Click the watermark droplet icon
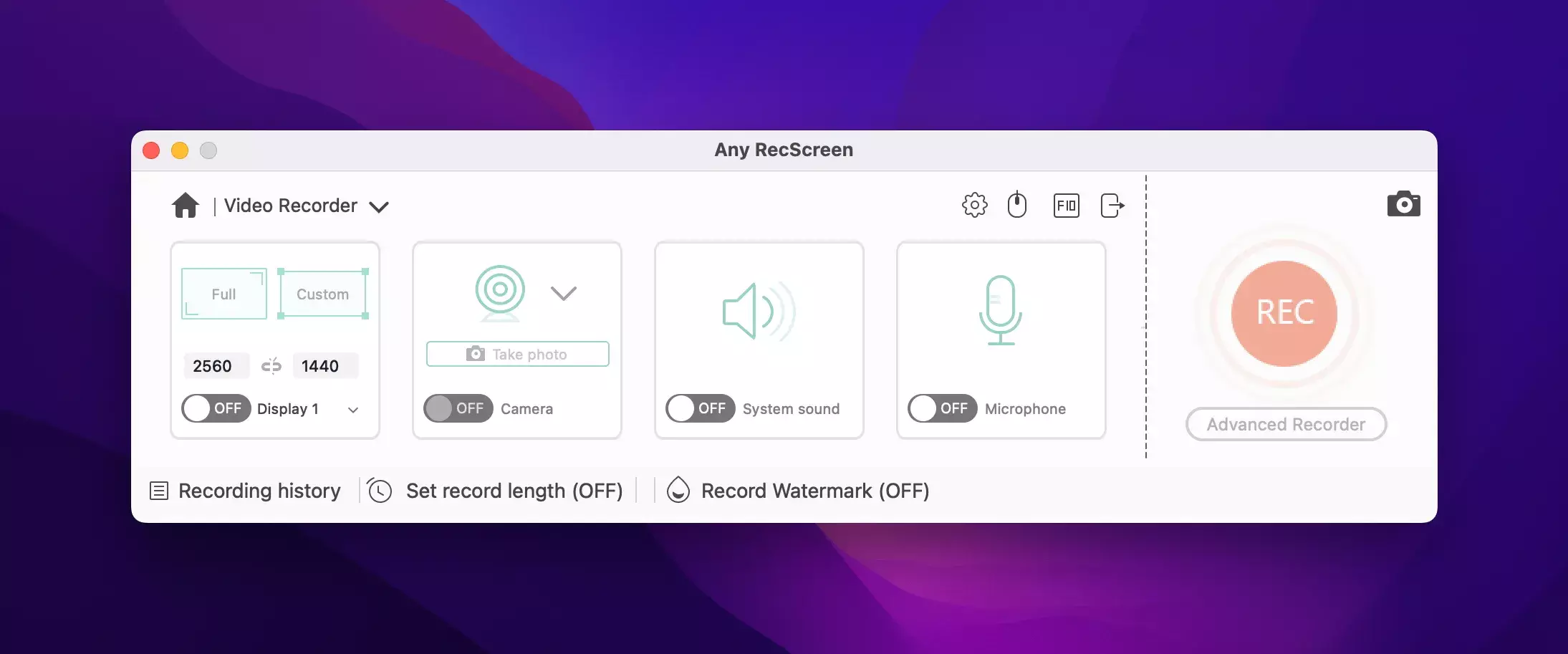 (x=678, y=490)
